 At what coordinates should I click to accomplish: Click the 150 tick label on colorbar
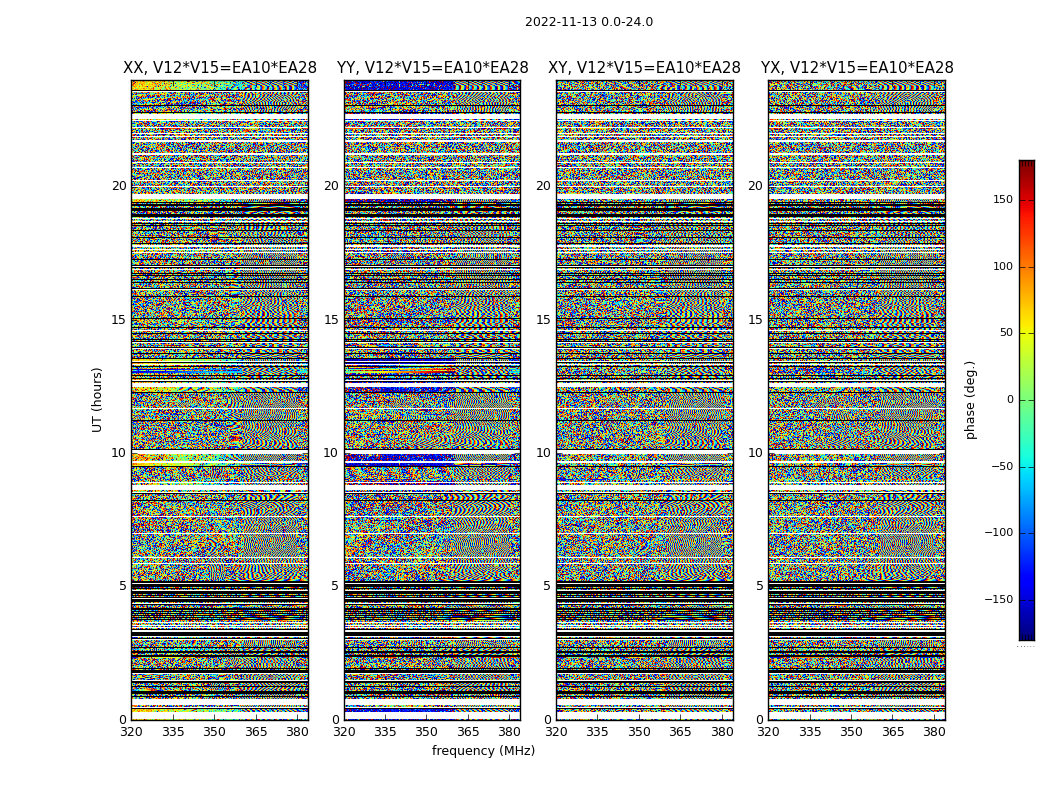(x=1002, y=200)
